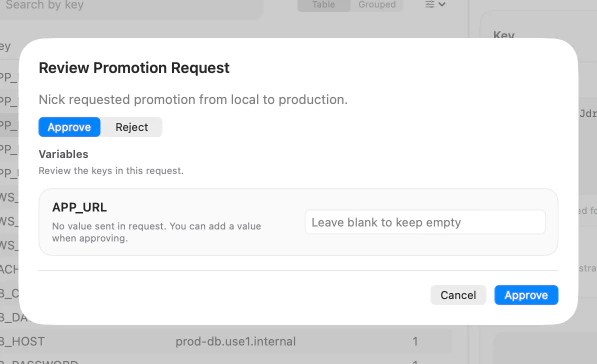Confirm with the blue Approve button
Viewport: 597px width, 364px height.
point(526,295)
